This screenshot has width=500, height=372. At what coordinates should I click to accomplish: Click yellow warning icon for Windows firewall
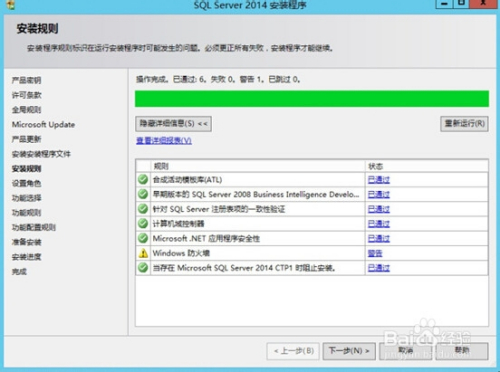click(x=143, y=253)
